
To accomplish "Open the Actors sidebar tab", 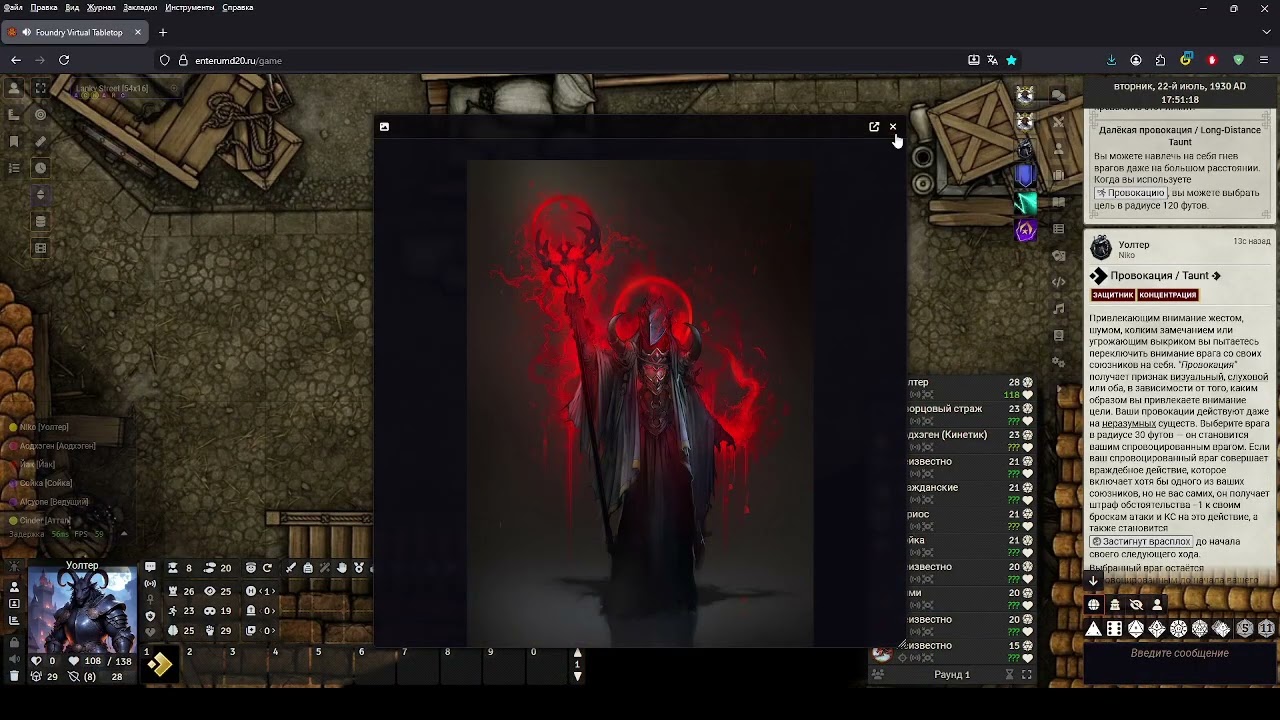I will (1059, 149).
